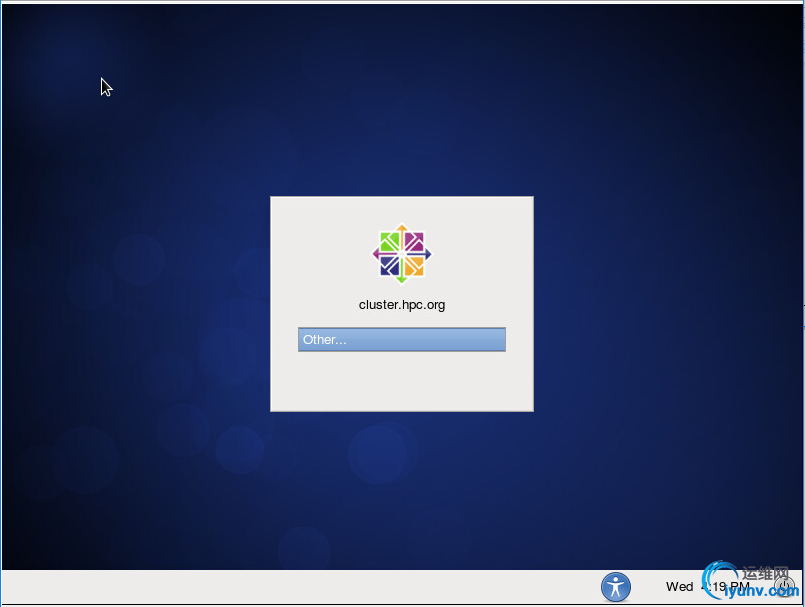Viewport: 805px width, 607px height.
Task: Click the hostname cluster.hpc.org
Action: pos(402,305)
